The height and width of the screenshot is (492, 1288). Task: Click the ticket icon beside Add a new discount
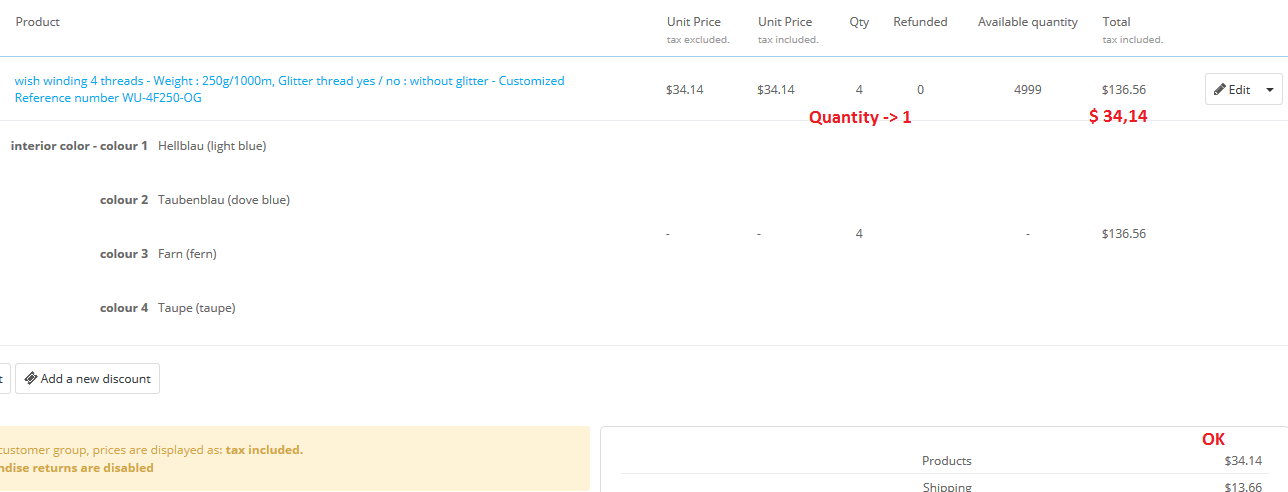click(x=31, y=379)
